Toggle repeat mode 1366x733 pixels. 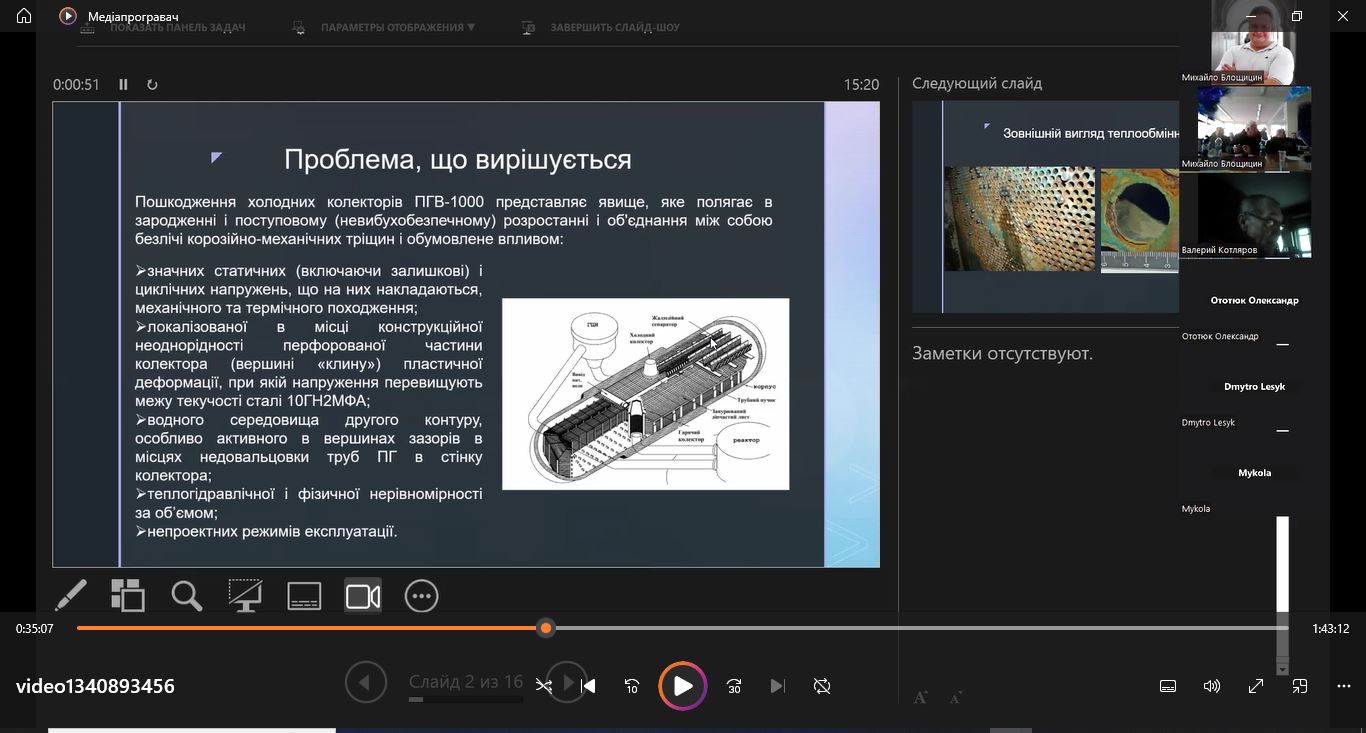(822, 686)
